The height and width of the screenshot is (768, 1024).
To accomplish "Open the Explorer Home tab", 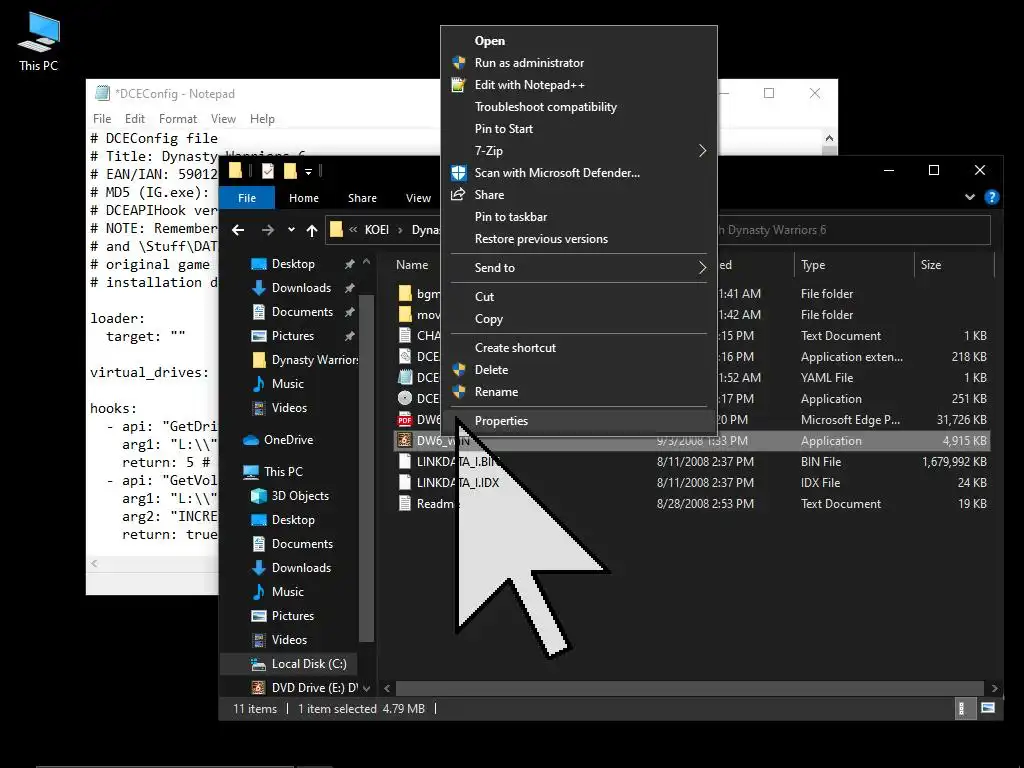I will click(304, 198).
